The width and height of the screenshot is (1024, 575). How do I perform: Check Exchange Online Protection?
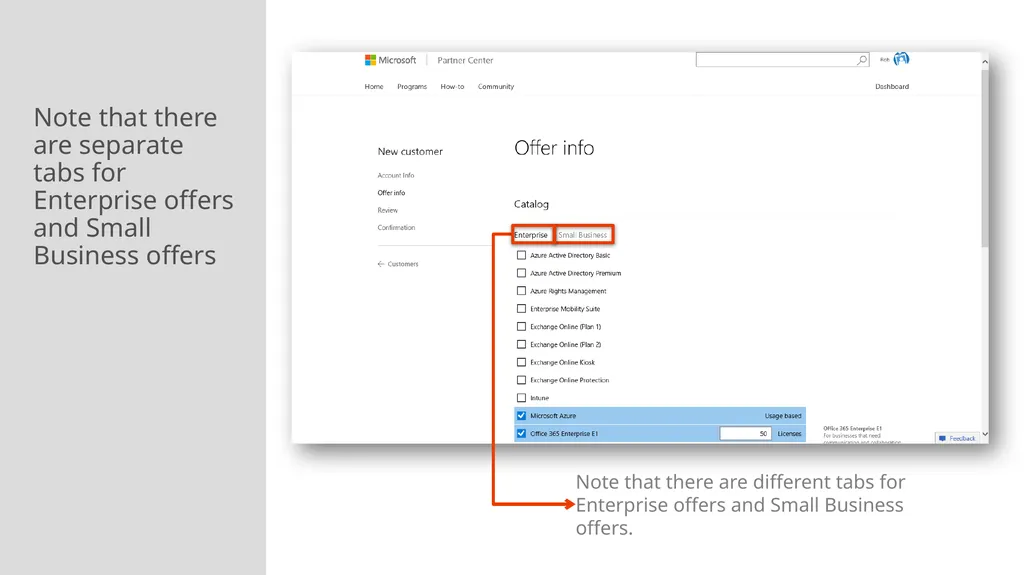(x=521, y=380)
